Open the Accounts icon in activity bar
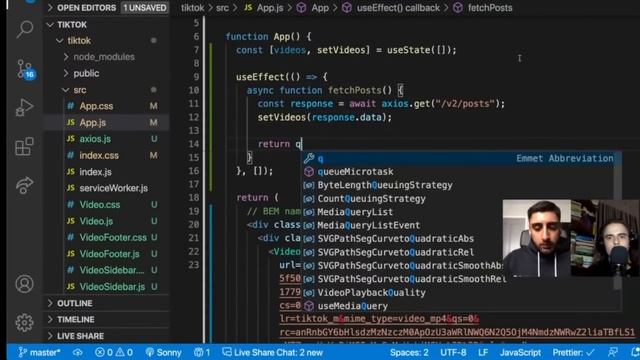Image resolution: width=640 pixels, height=360 pixels. [x=24, y=284]
